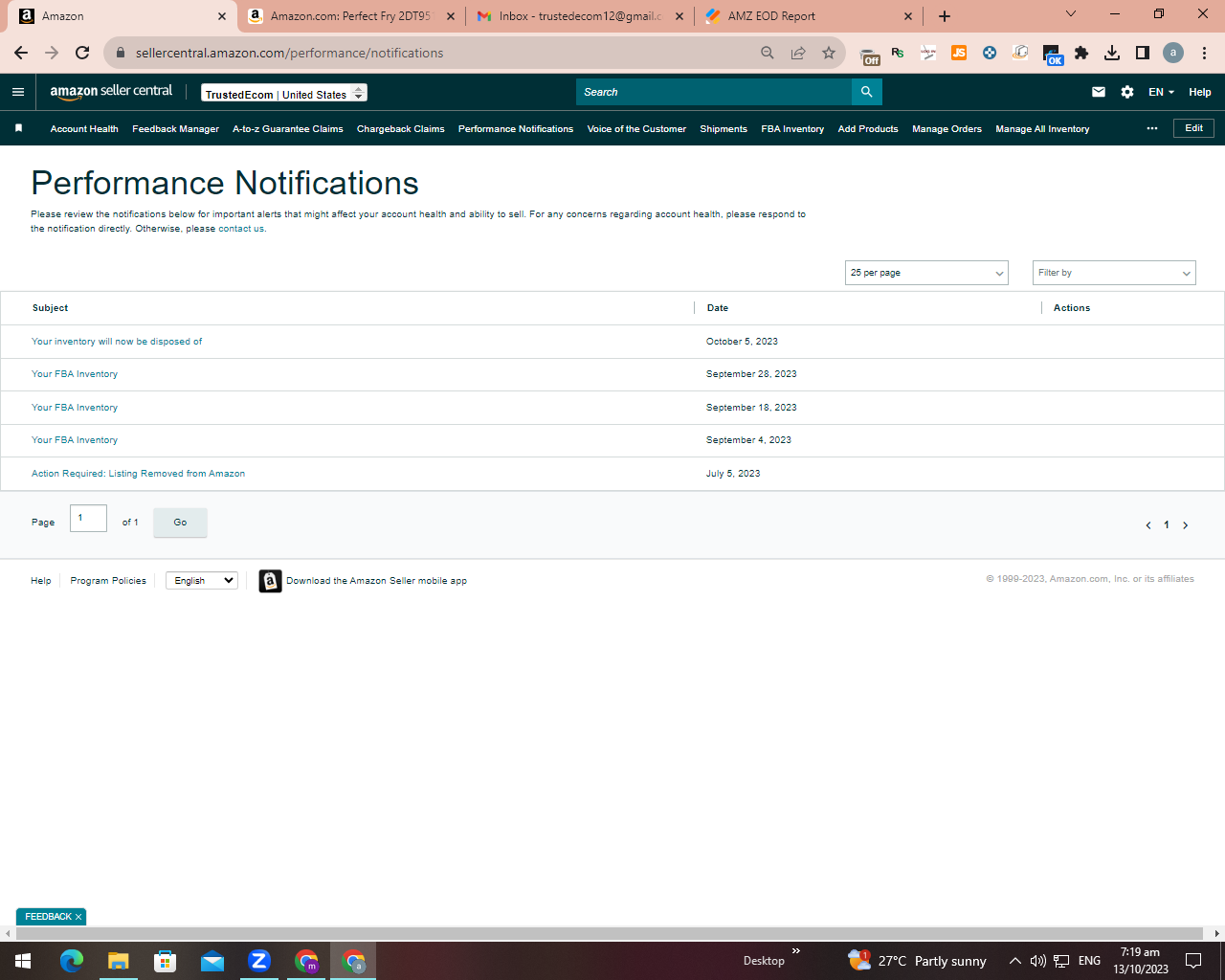
Task: Open the EN language dropdown
Action: tap(1161, 92)
